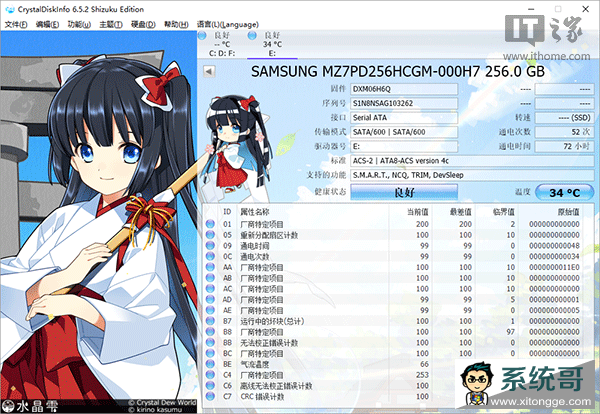Click the status orb for attribute AB

coord(210,278)
